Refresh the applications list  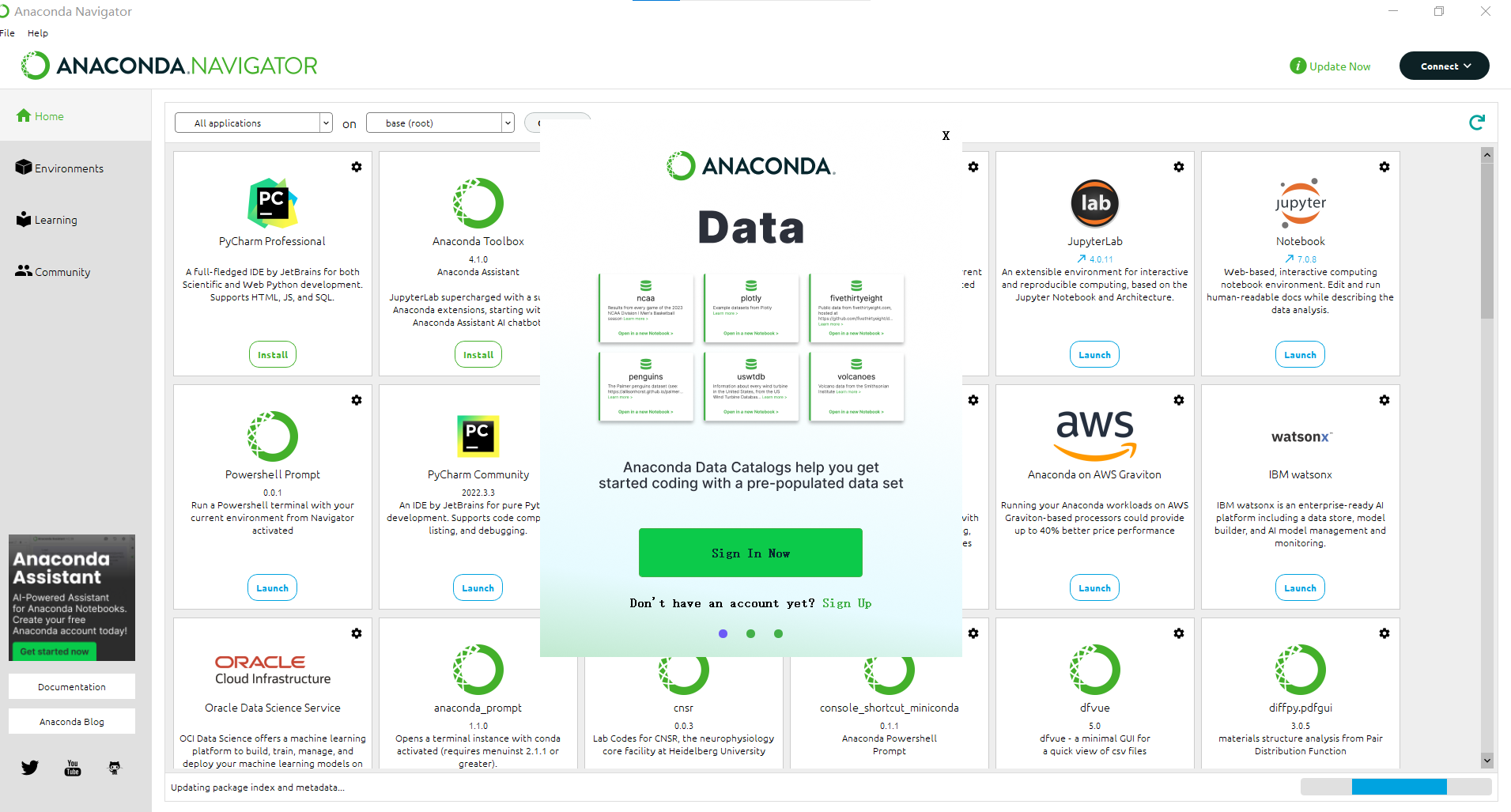tap(1476, 122)
